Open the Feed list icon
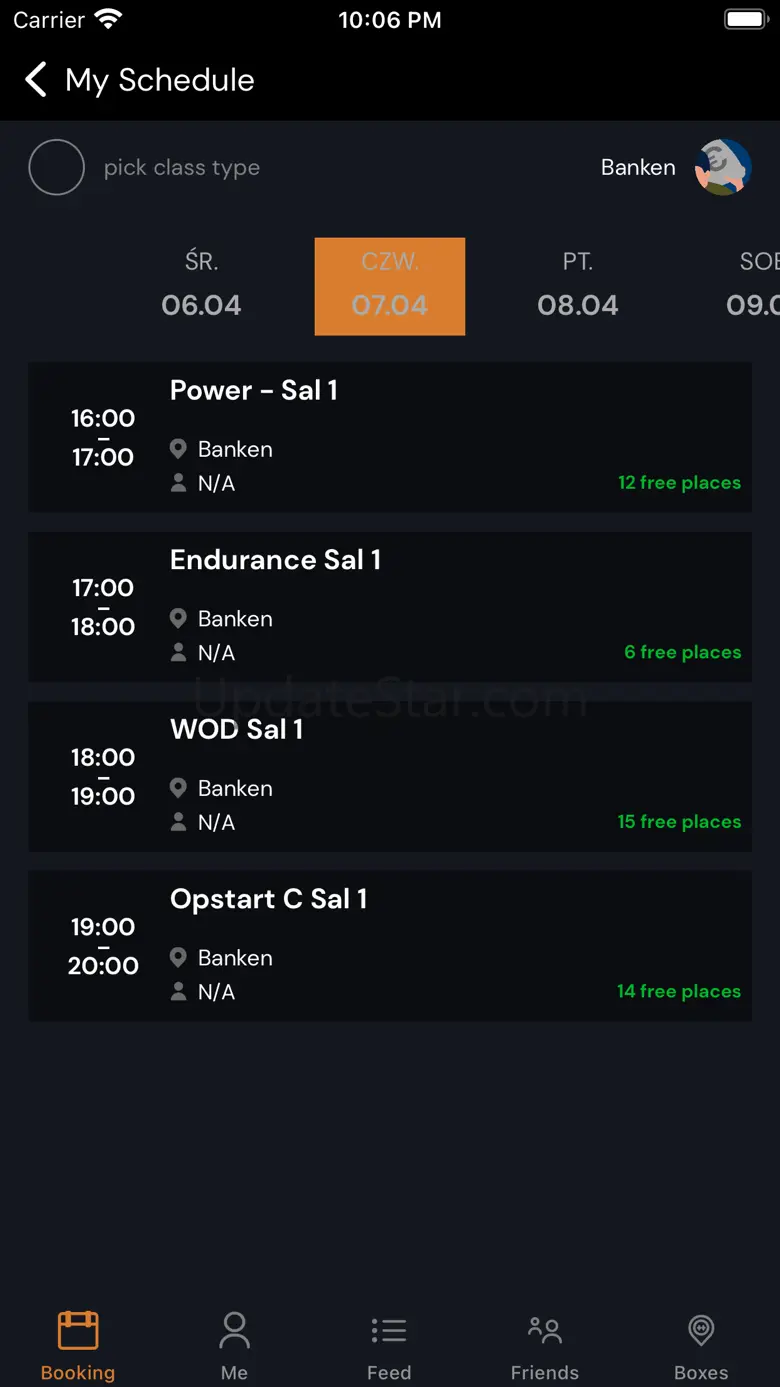This screenshot has width=780, height=1387. 389,1331
